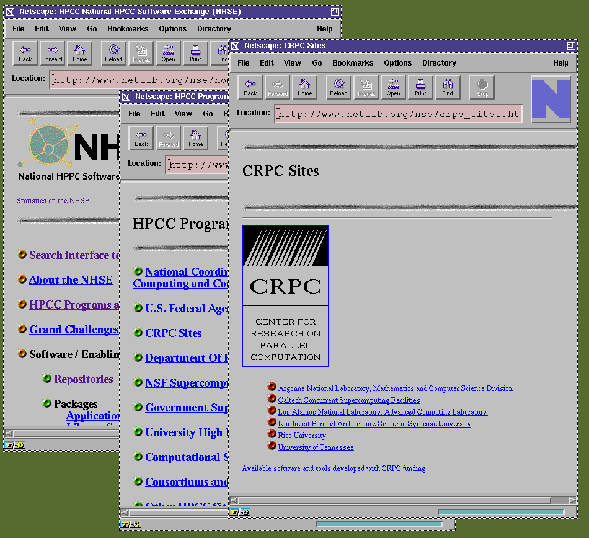Viewport: 589px width, 538px height.
Task: Click progress bar in CRPC Sites status bar
Action: coord(501,512)
